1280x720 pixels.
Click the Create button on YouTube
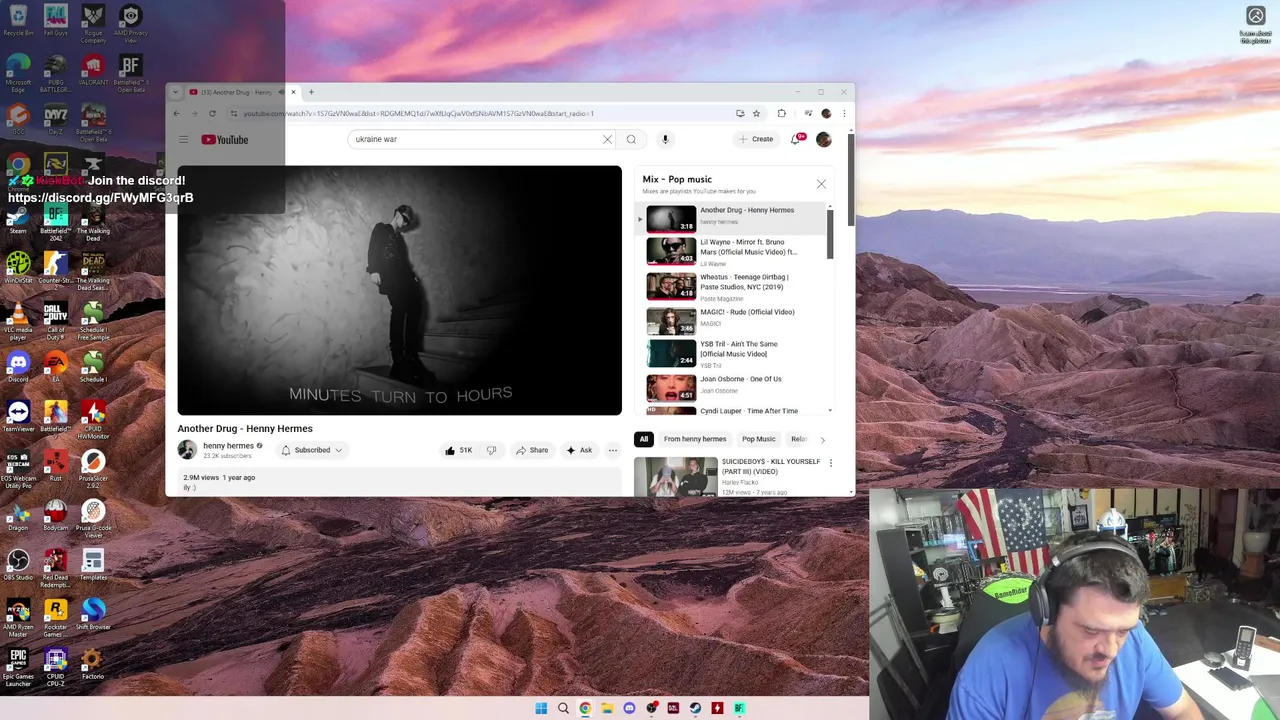(756, 139)
